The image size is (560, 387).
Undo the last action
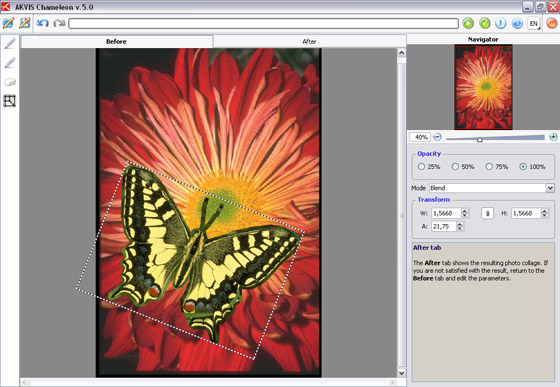pos(43,23)
